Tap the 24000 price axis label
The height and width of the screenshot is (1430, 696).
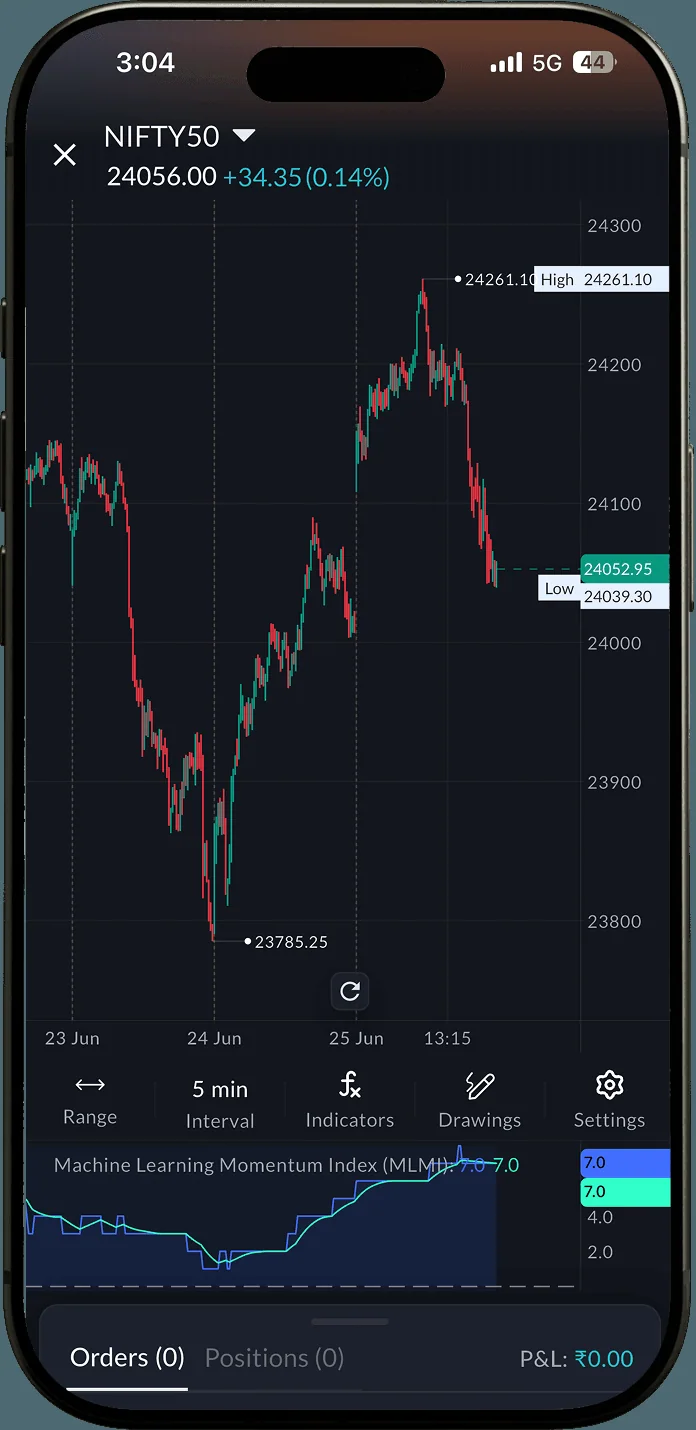tap(614, 643)
